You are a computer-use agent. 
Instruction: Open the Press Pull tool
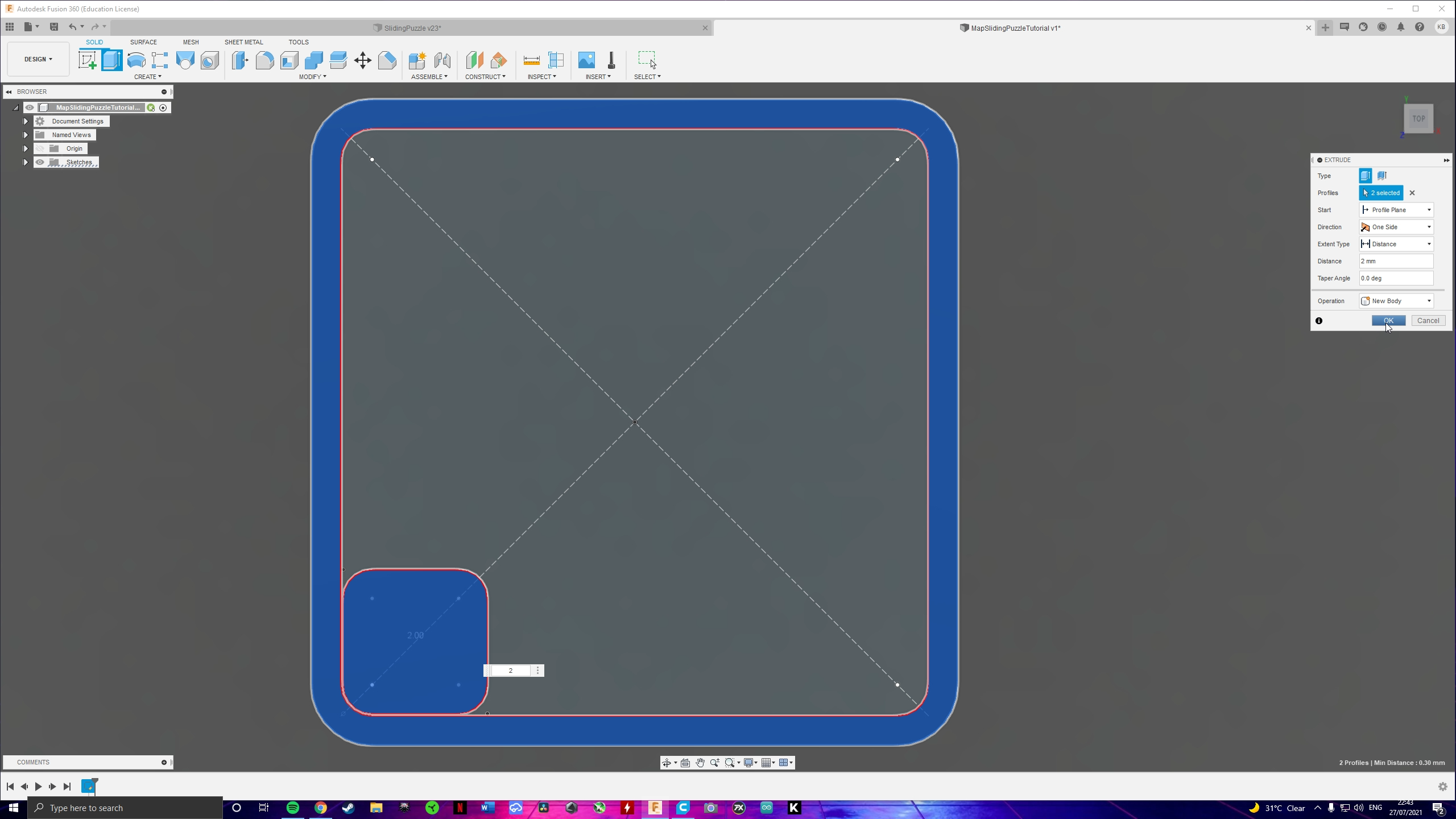(240, 60)
